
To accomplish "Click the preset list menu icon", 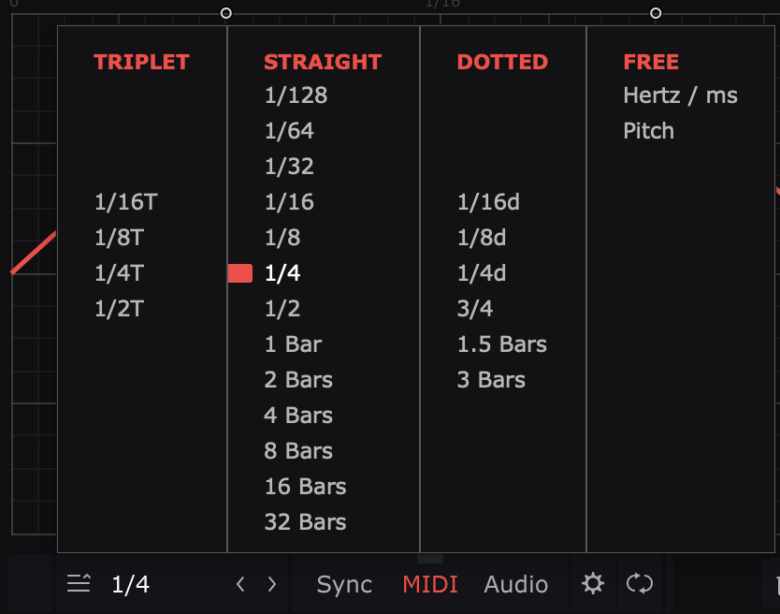I will point(79,583).
